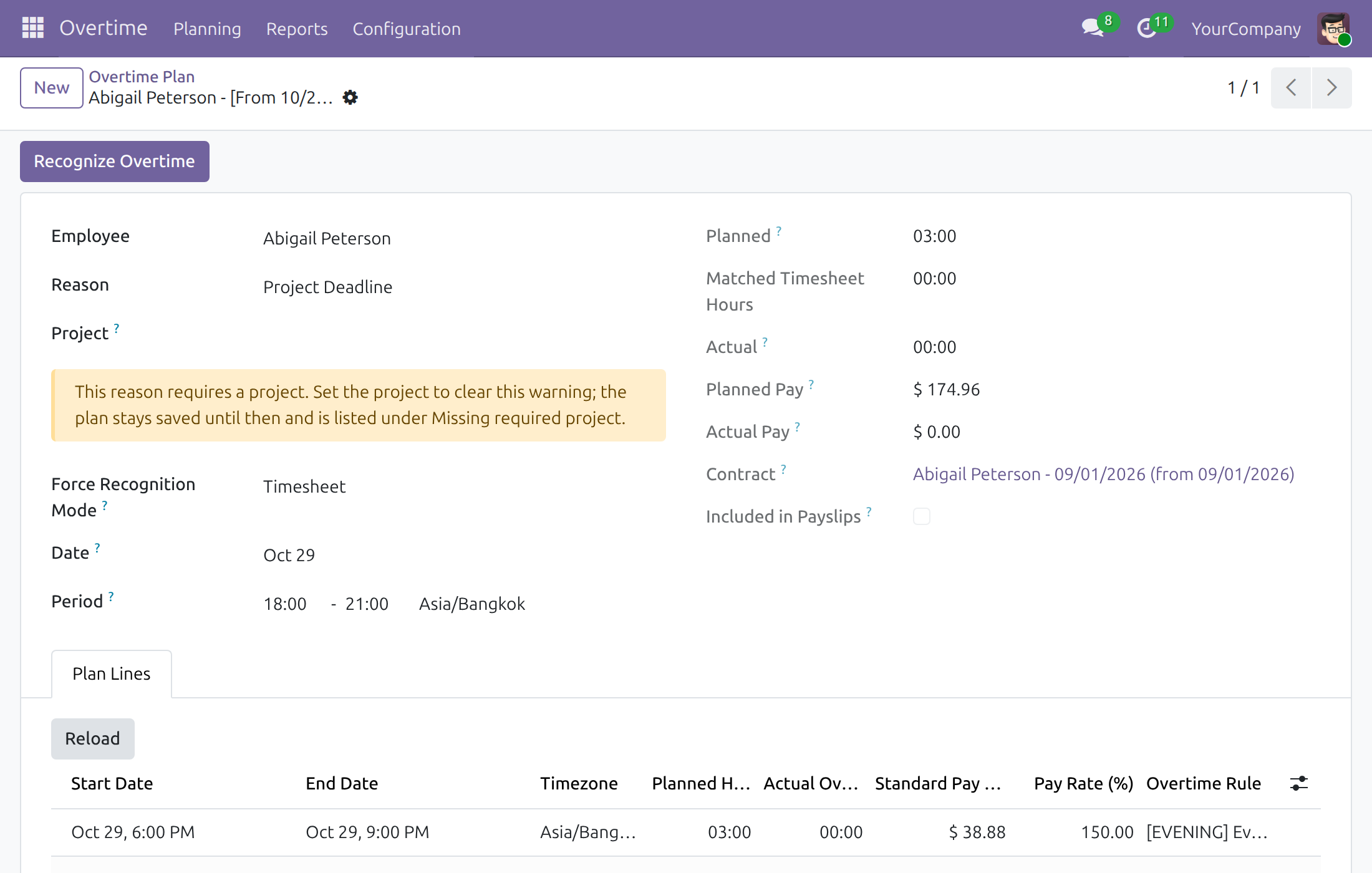Go to Overtime Plan breadcrumb
The width and height of the screenshot is (1372, 873).
click(x=142, y=76)
